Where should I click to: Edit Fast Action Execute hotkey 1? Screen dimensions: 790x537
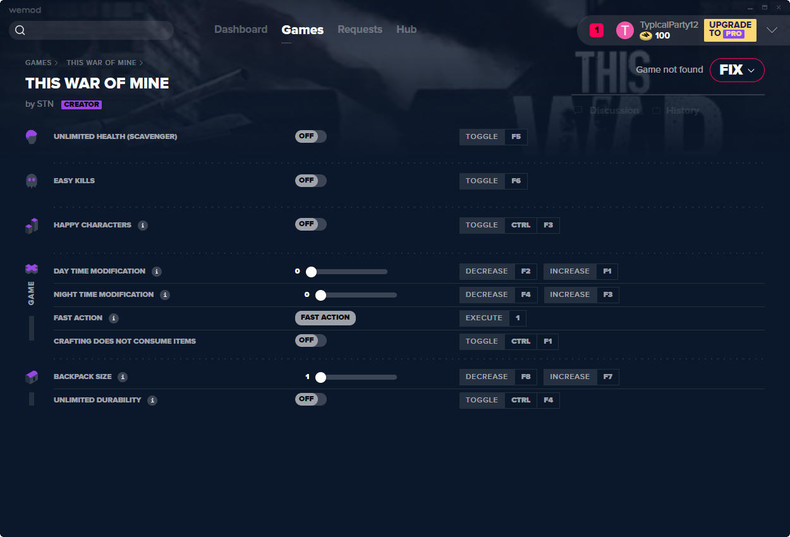(517, 318)
